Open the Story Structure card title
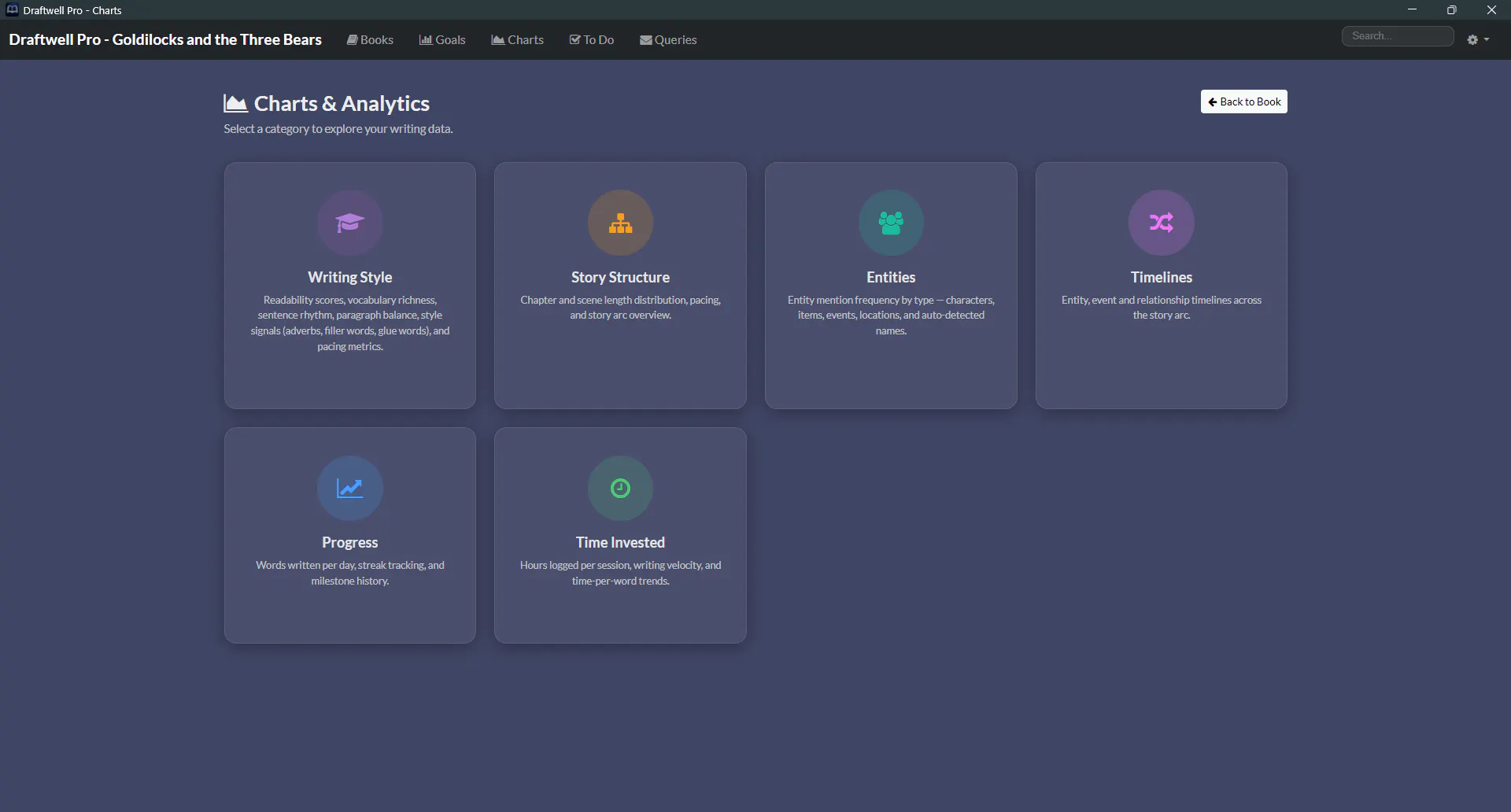The width and height of the screenshot is (1511, 812). click(620, 277)
